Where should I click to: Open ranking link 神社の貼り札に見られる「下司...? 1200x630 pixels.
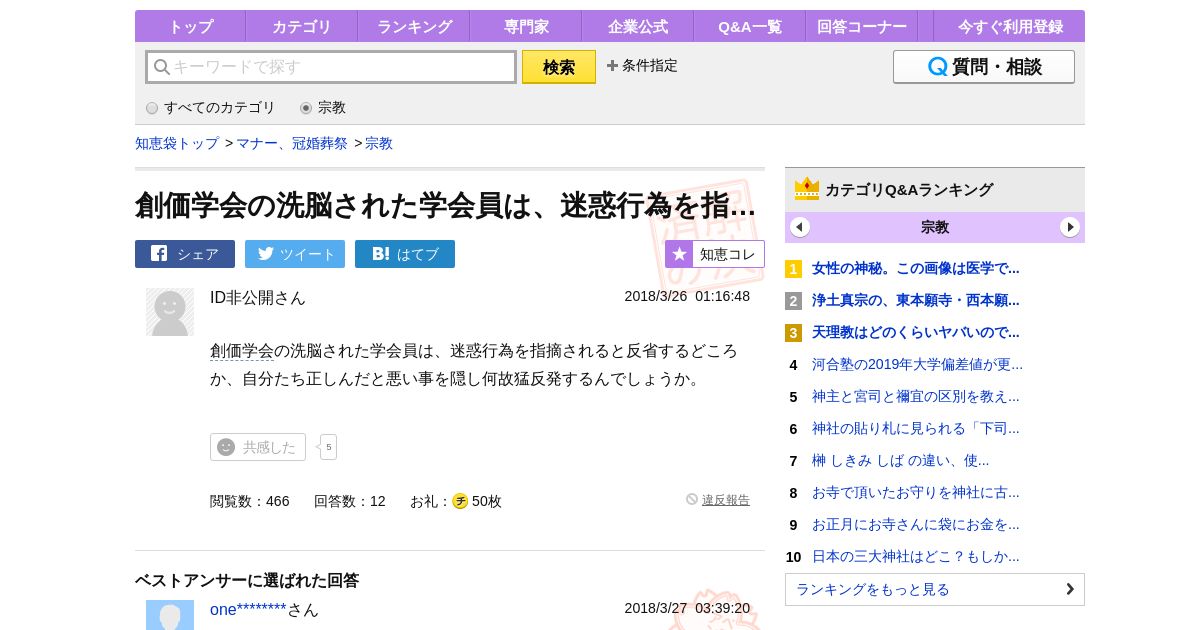(916, 428)
